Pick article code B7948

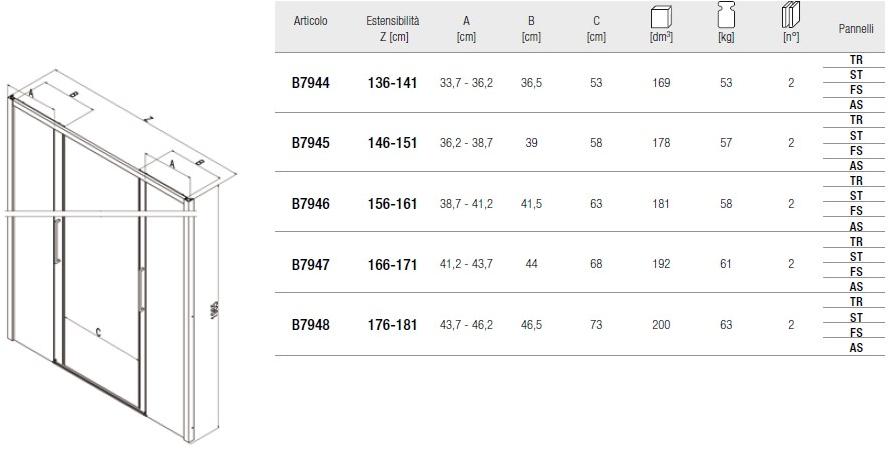click(310, 325)
